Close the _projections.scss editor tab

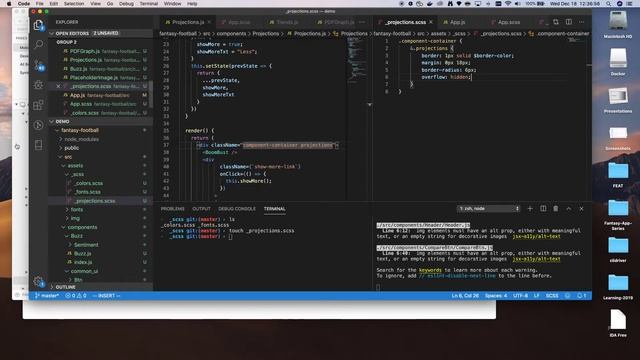(431, 22)
